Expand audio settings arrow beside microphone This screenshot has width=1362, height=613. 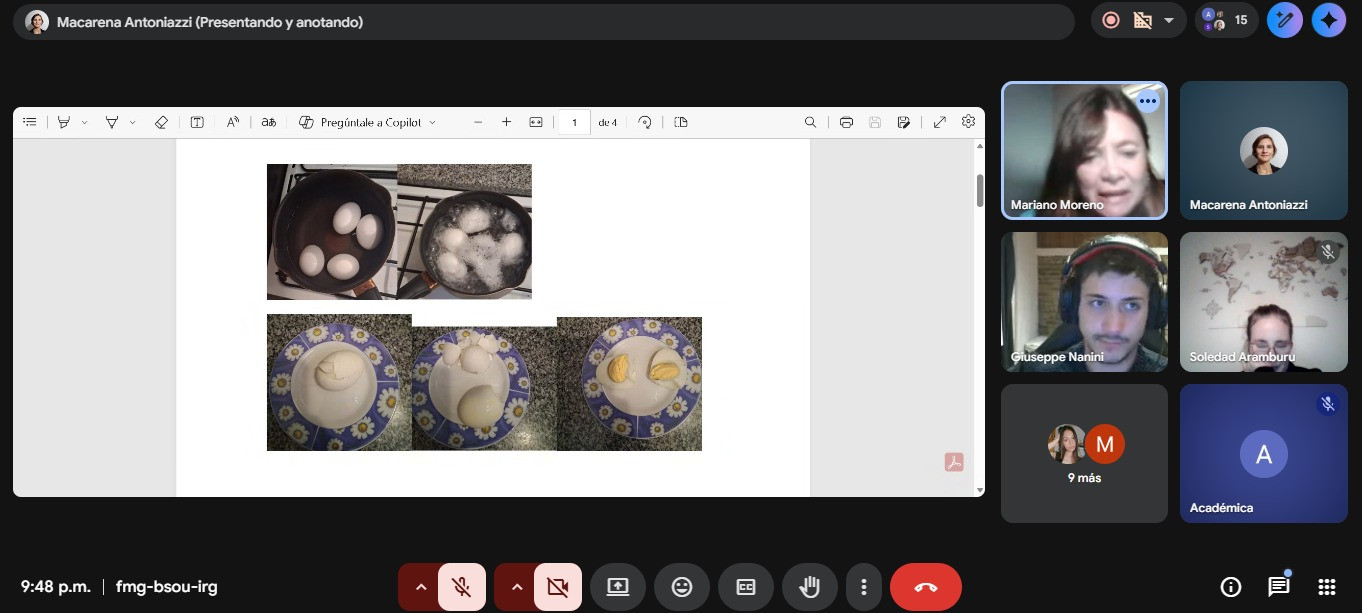[x=420, y=587]
